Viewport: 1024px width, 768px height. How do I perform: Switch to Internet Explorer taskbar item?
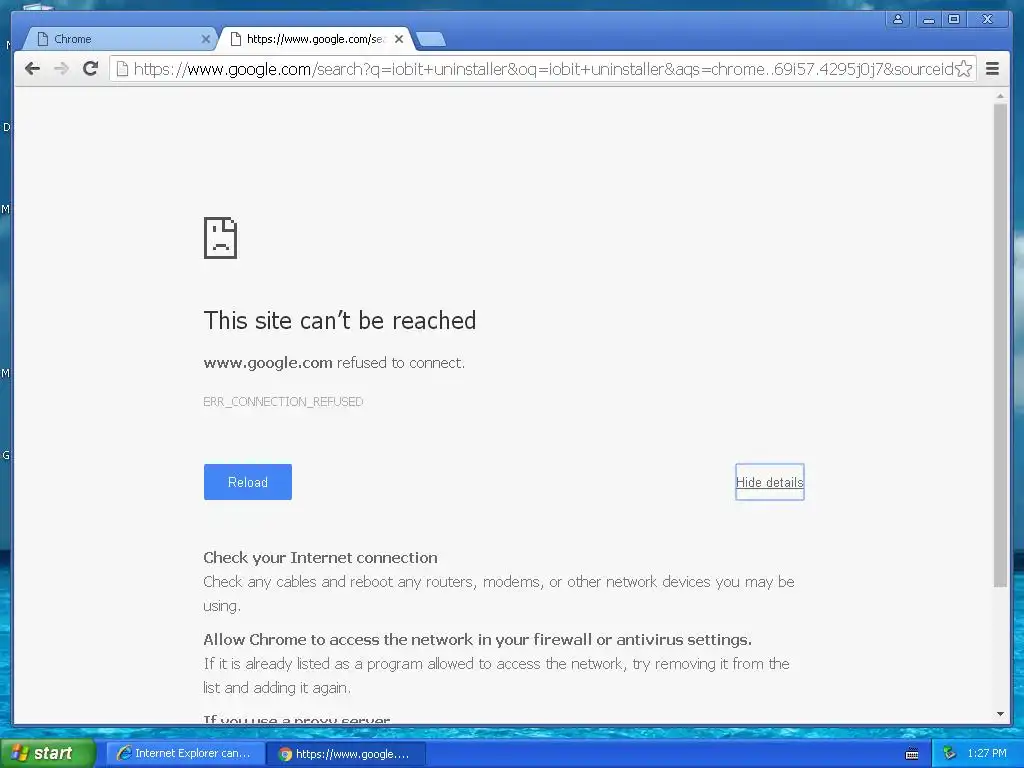[185, 754]
